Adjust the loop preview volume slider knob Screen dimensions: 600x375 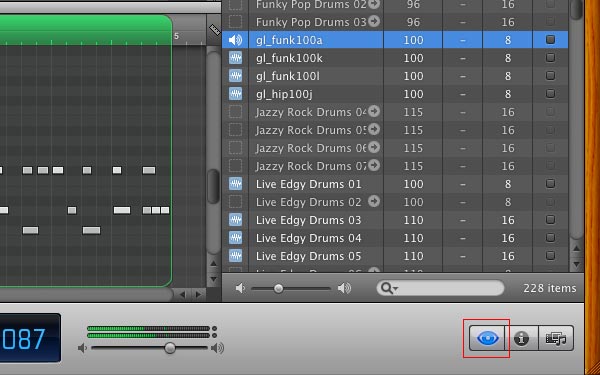point(279,288)
